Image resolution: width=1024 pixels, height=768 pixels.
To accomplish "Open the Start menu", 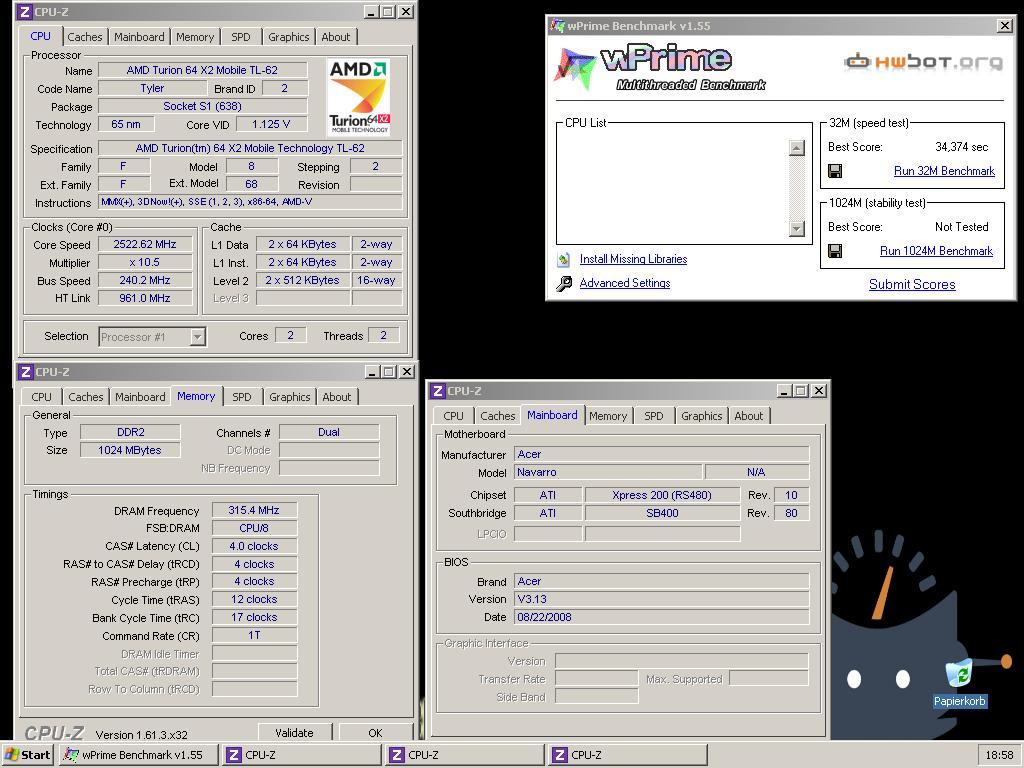I will (x=27, y=755).
